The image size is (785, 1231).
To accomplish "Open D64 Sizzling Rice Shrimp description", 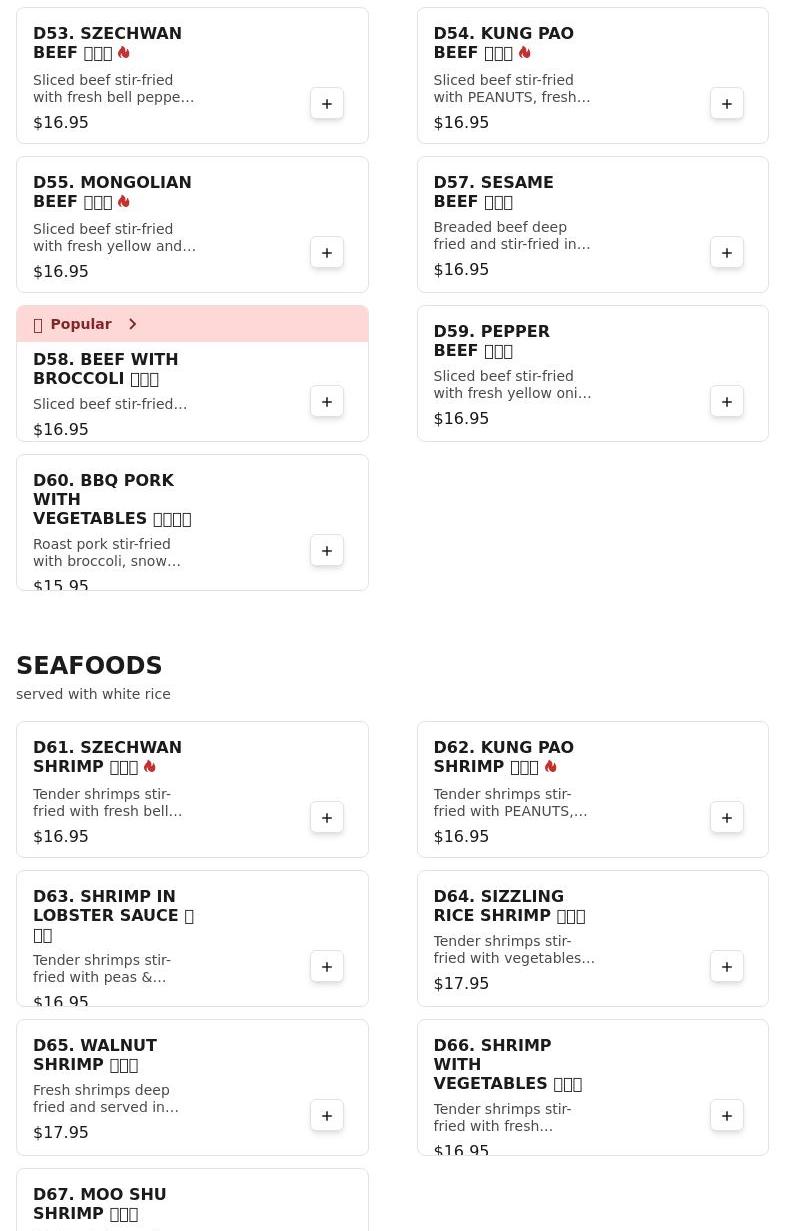I will tap(514, 950).
